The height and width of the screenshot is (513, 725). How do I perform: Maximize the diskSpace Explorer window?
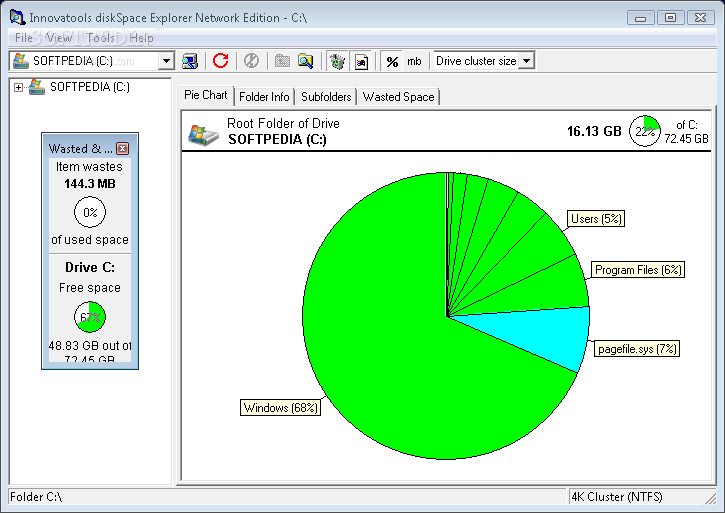(670, 18)
